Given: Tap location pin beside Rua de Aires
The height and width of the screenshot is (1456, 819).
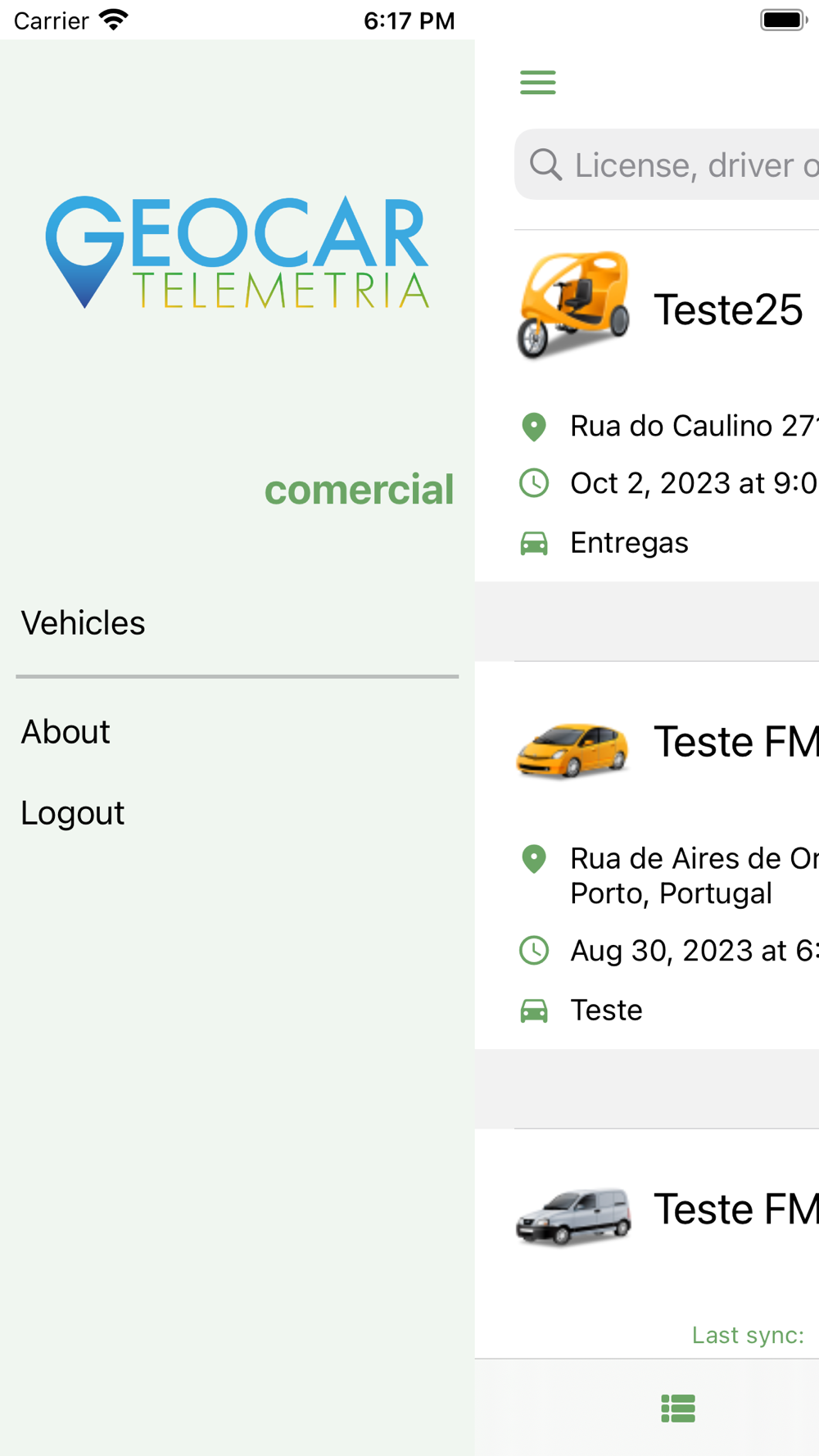Looking at the screenshot, I should pyautogui.click(x=534, y=858).
